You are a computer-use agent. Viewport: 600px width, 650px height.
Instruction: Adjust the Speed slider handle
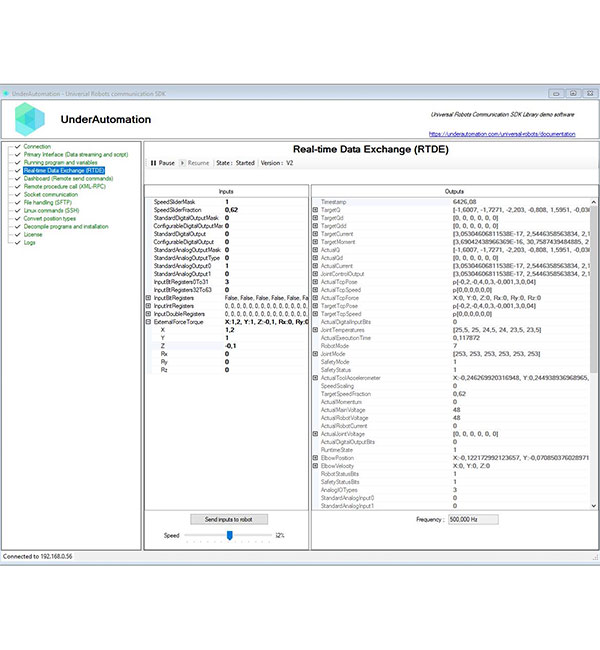[x=229, y=535]
